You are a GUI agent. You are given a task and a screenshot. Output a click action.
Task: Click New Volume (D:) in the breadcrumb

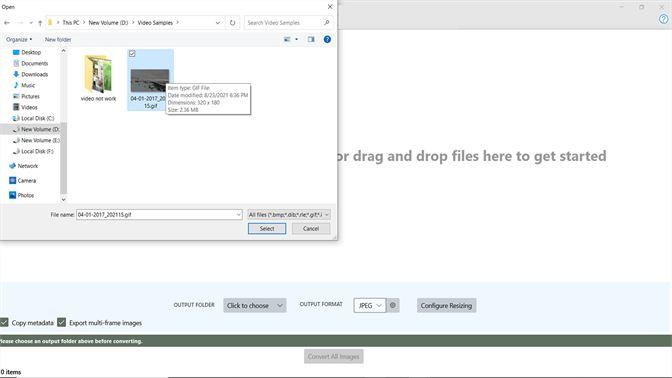[108, 23]
